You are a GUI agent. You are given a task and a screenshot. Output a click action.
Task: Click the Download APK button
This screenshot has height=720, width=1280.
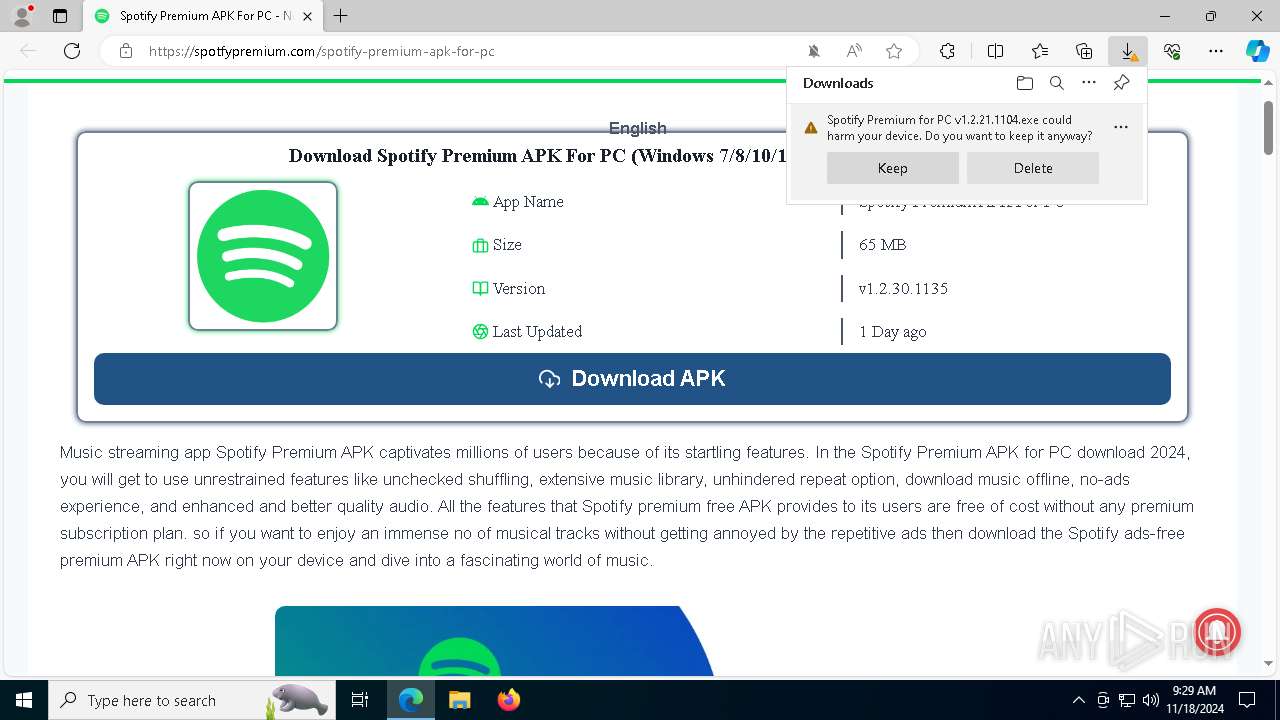tap(632, 379)
